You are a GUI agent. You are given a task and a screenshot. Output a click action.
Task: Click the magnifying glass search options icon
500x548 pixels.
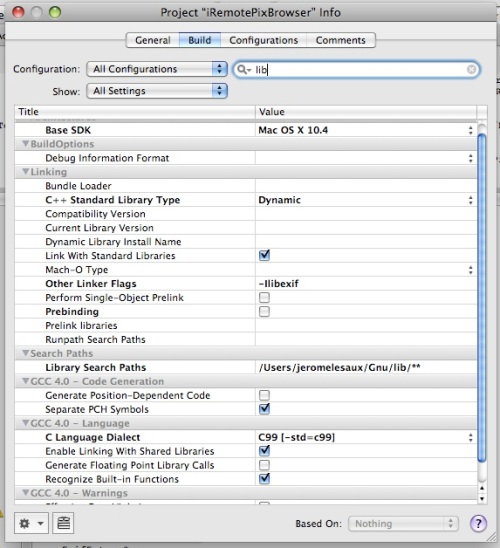pos(244,70)
